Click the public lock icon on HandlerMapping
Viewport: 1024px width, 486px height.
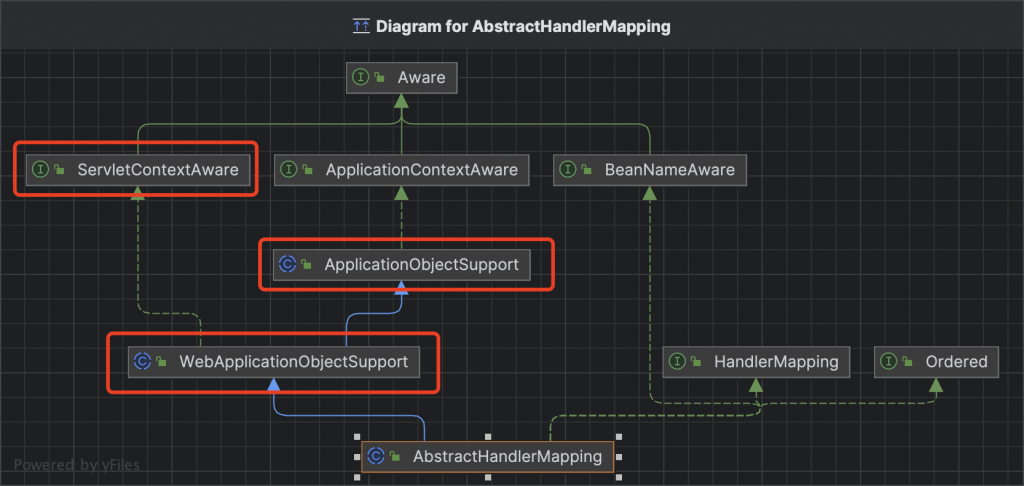[x=696, y=361]
